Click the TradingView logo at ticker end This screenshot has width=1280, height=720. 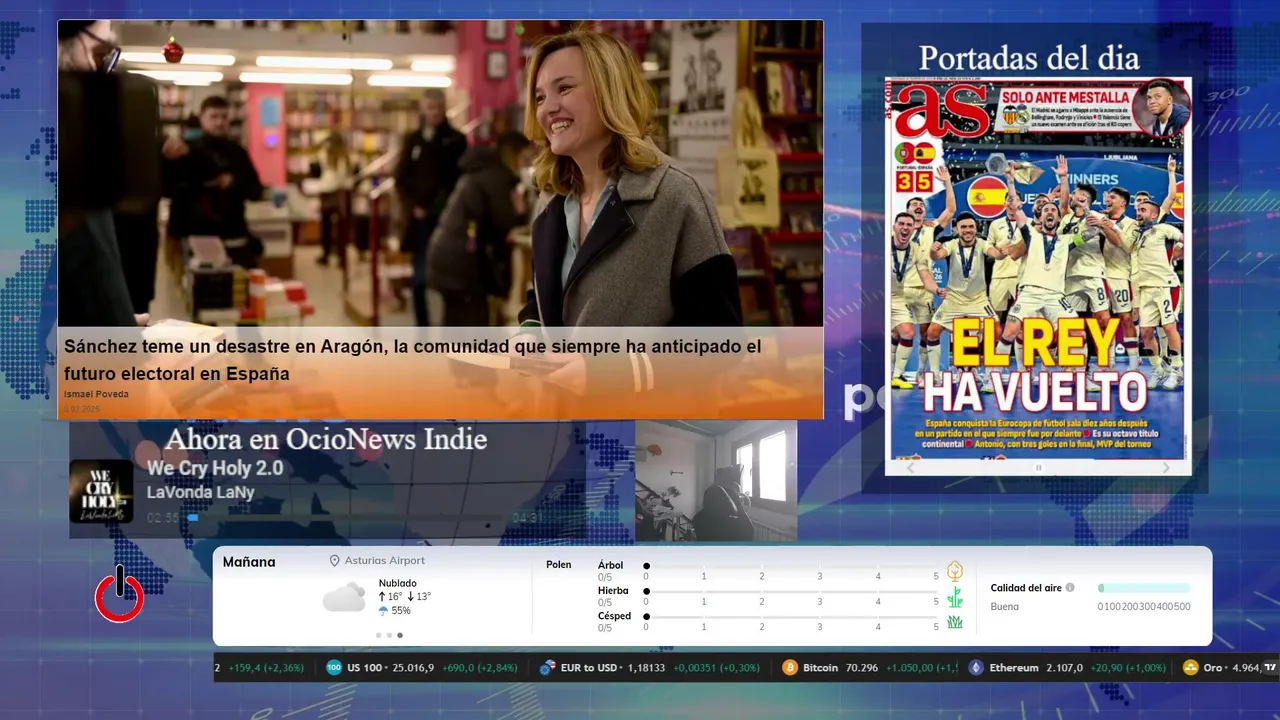point(1271,667)
